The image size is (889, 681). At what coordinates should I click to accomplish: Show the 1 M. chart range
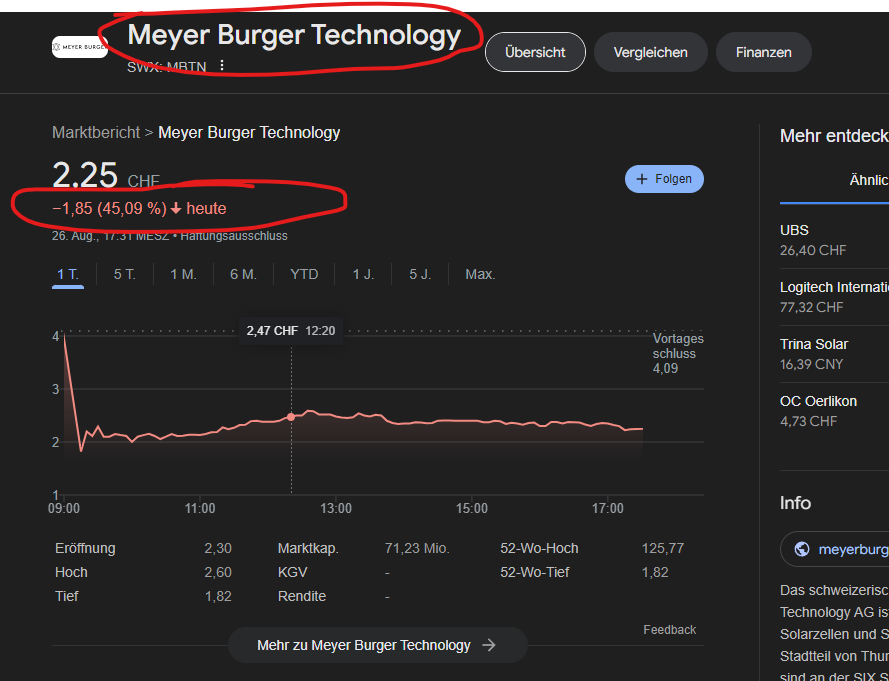click(183, 274)
